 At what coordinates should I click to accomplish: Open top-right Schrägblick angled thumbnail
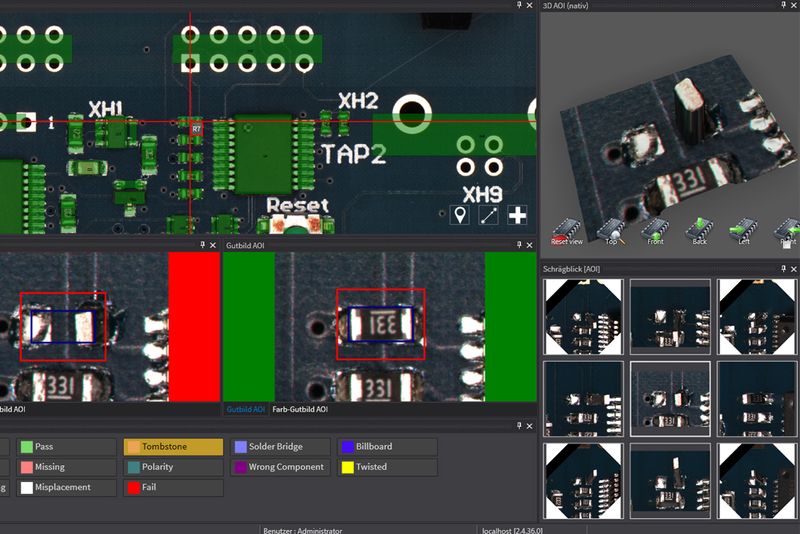click(757, 317)
